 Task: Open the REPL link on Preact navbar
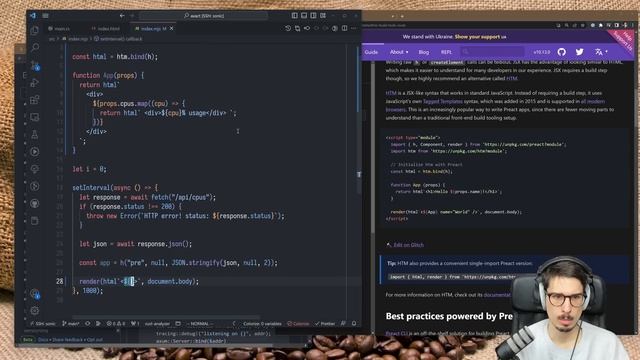click(446, 52)
